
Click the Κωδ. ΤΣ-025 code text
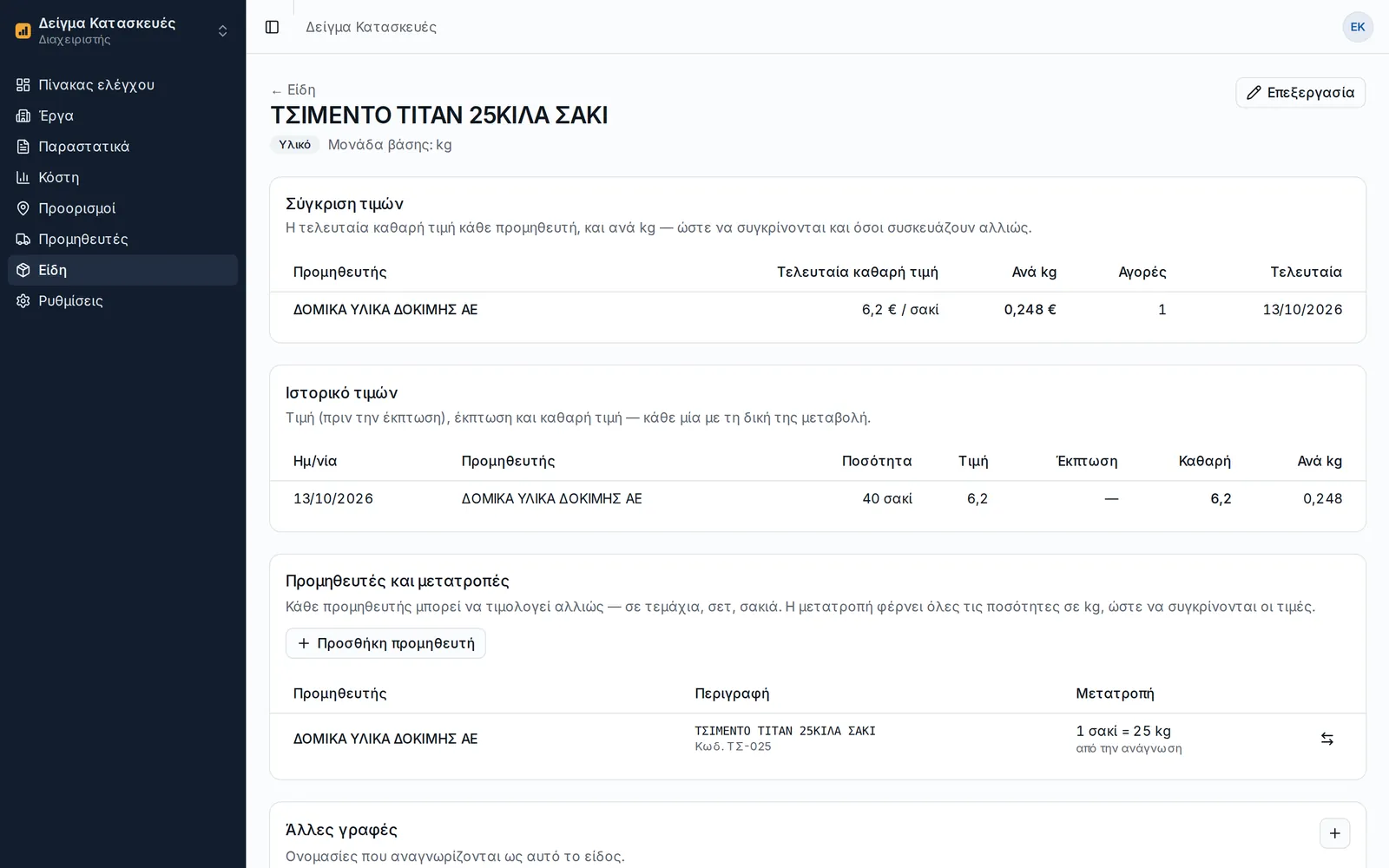click(x=733, y=746)
